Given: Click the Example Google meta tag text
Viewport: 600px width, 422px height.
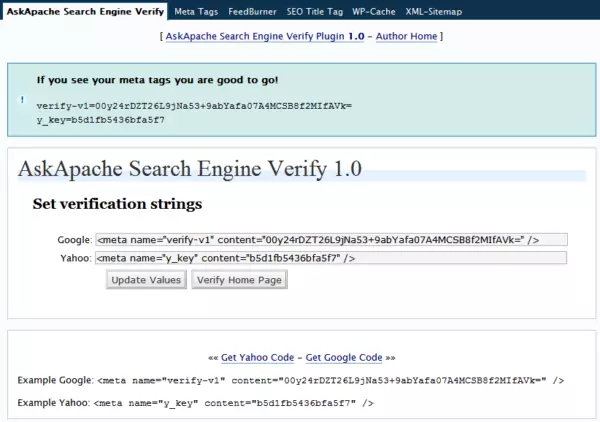Looking at the screenshot, I should coord(330,381).
